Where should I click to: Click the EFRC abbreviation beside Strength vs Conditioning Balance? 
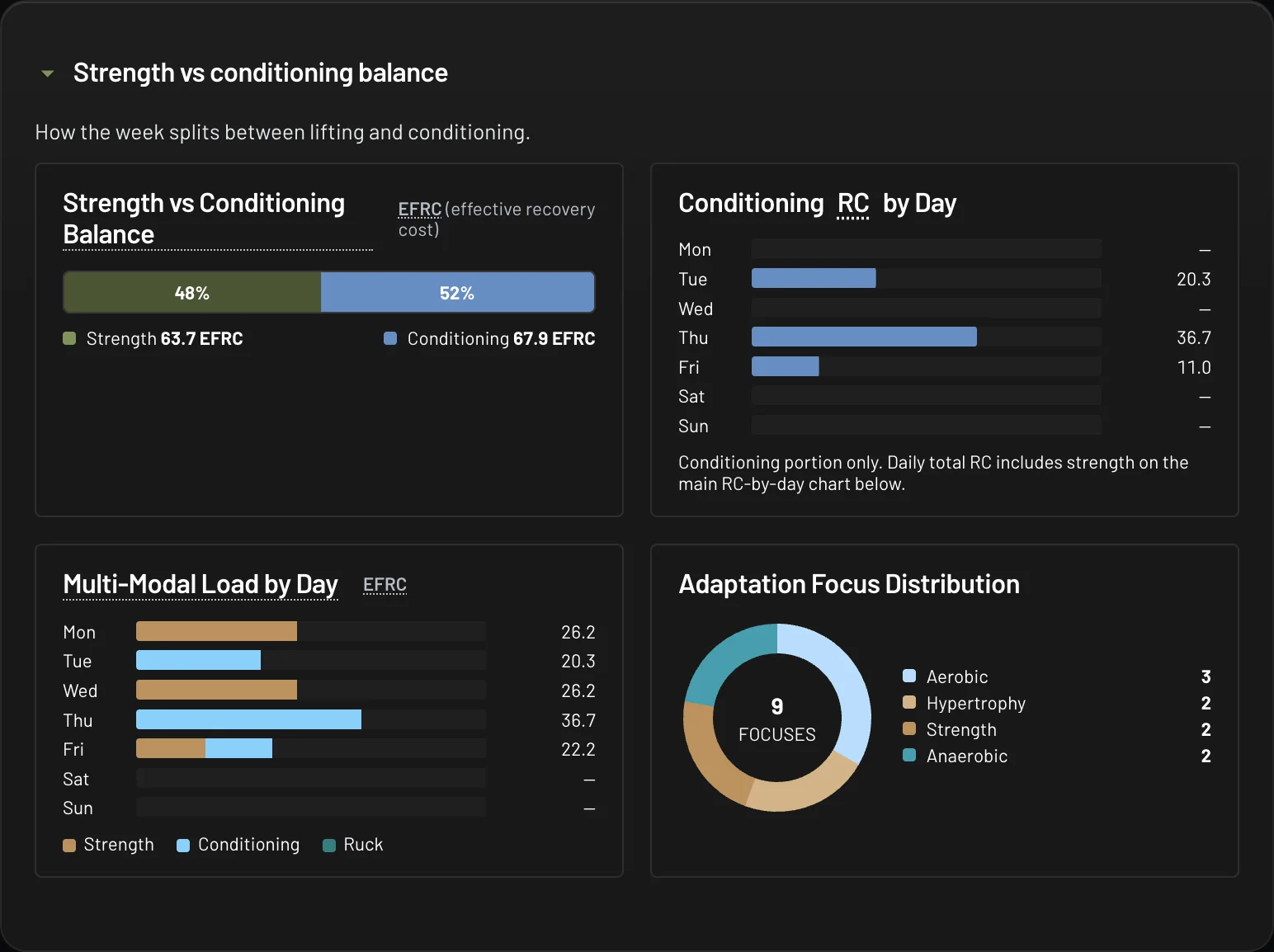(419, 210)
